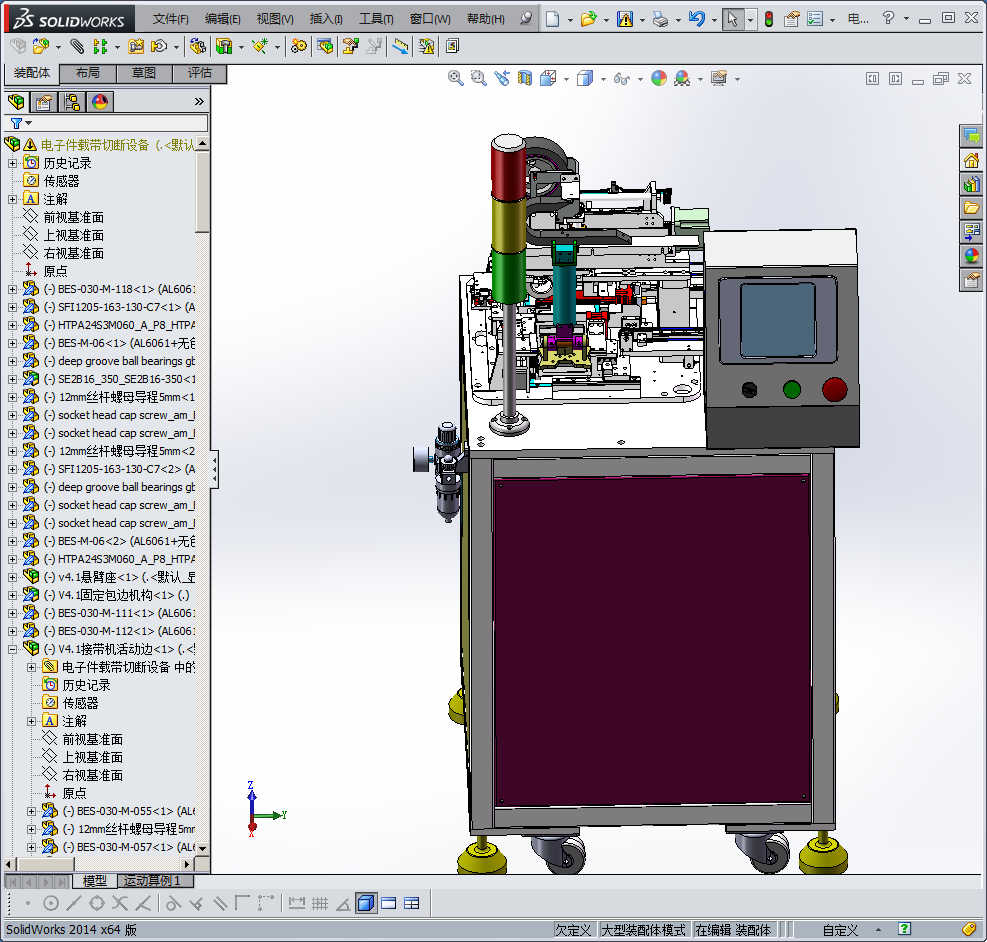Image resolution: width=987 pixels, height=942 pixels.
Task: Pin the menu bar with the pushpin
Action: pyautogui.click(x=526, y=19)
